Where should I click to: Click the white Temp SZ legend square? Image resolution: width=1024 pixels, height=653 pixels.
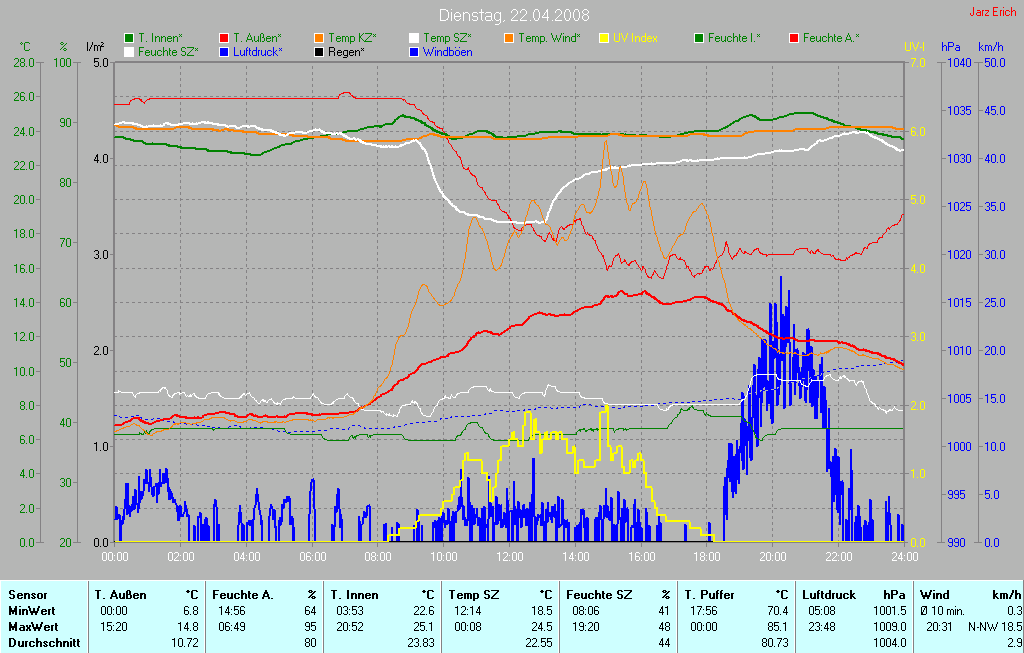(x=414, y=38)
